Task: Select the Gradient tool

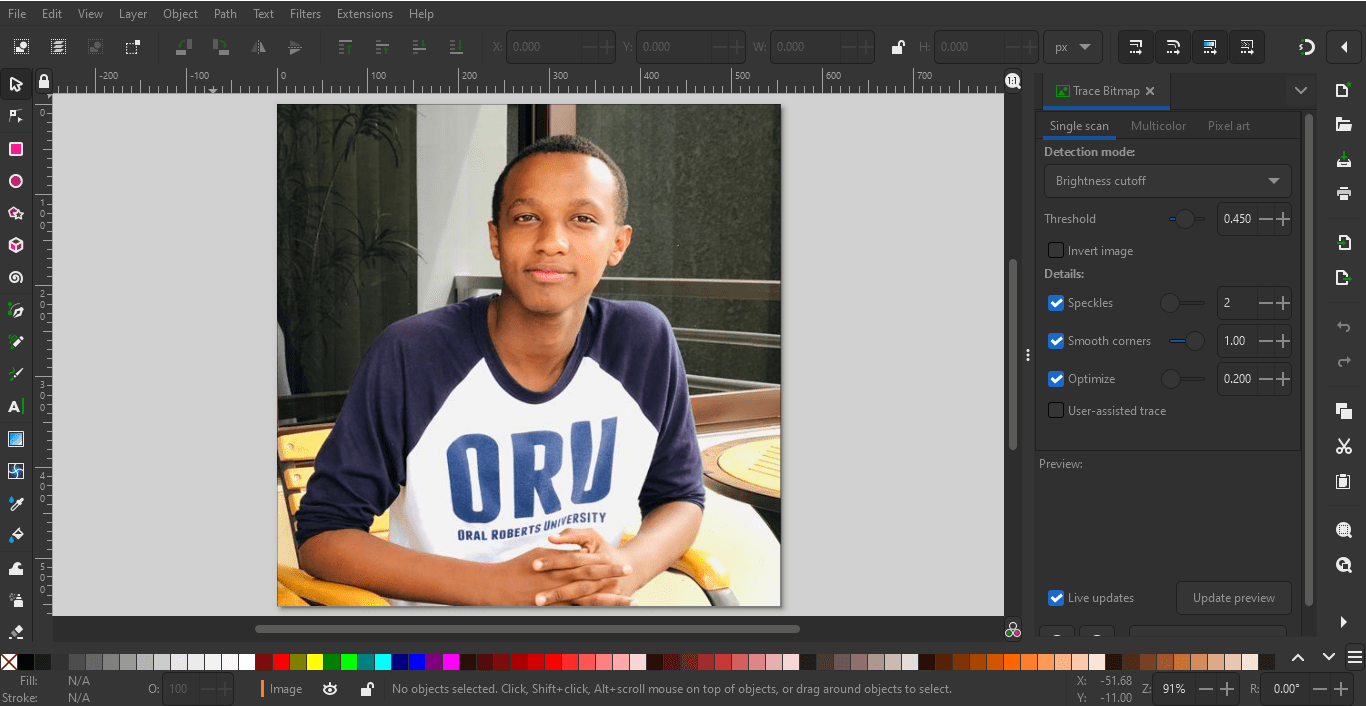Action: [x=16, y=439]
